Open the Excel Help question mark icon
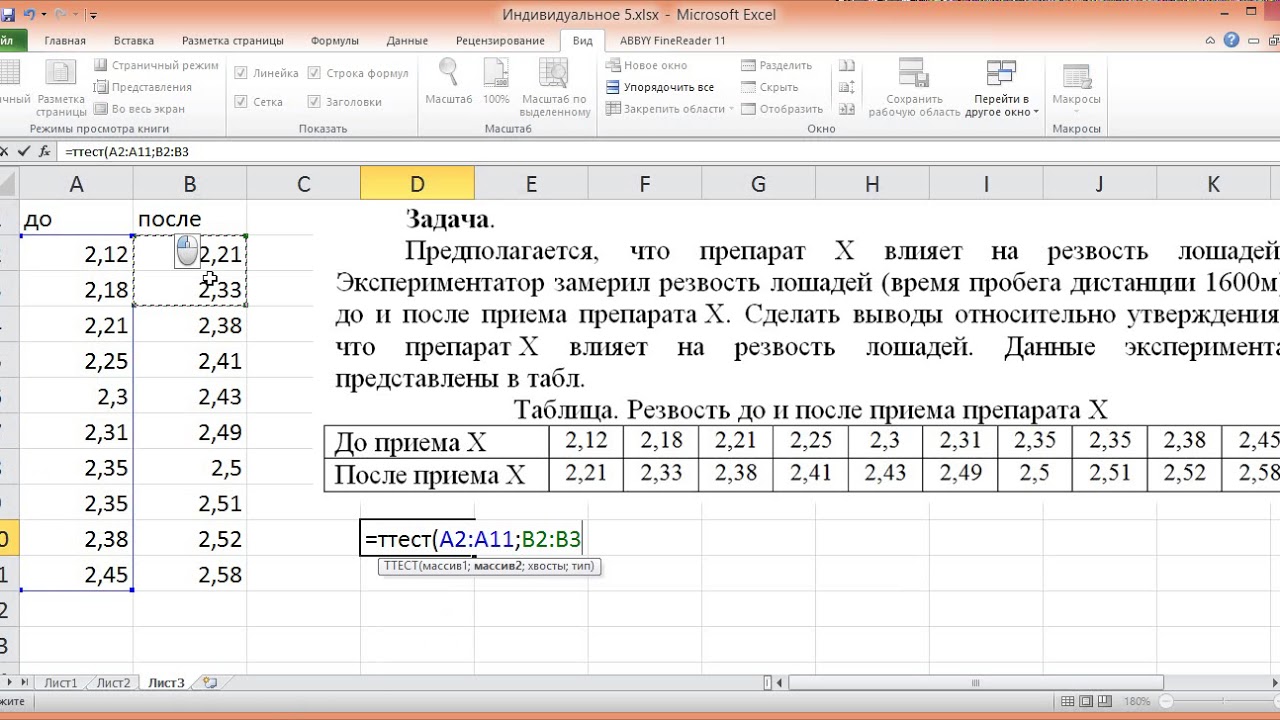Screen dimensions: 1280x720 pos(1231,40)
